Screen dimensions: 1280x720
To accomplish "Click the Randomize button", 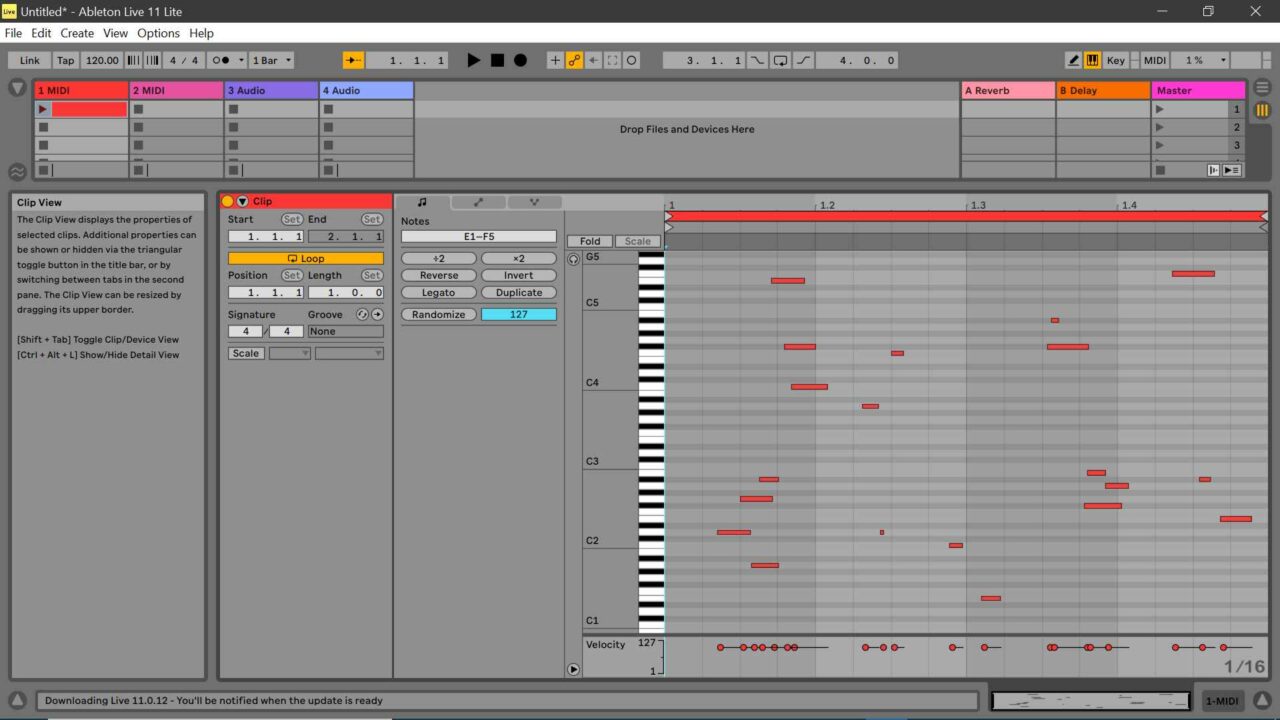I will (x=438, y=313).
